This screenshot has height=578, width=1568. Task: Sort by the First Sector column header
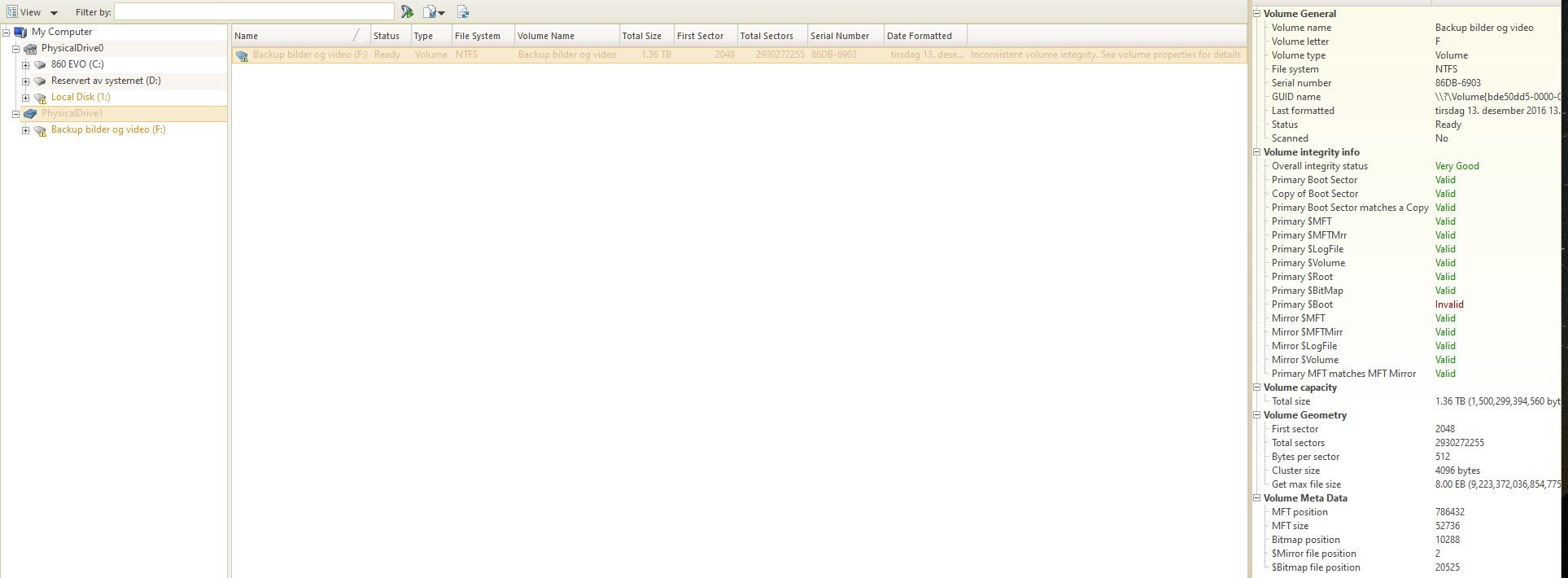[x=705, y=36]
